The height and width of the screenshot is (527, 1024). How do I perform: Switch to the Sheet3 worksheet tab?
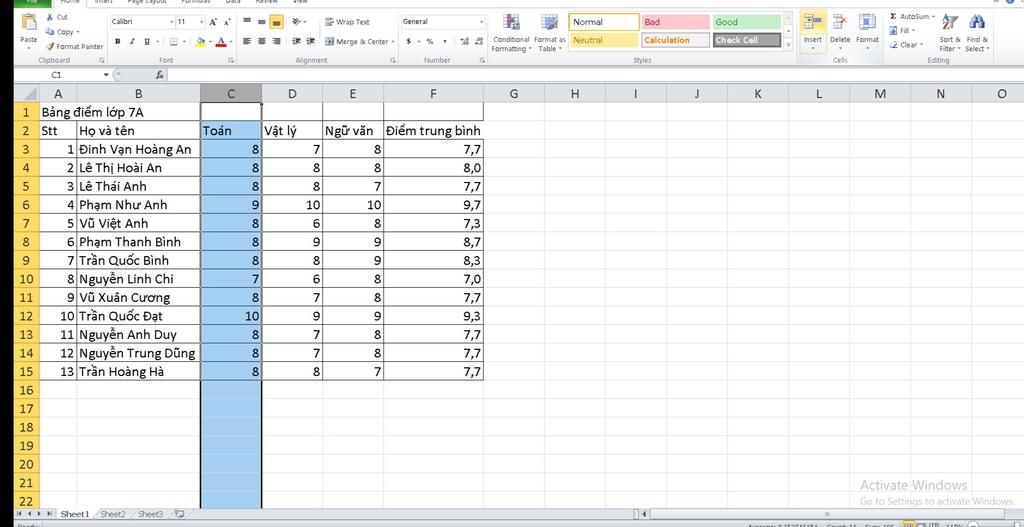click(150, 514)
